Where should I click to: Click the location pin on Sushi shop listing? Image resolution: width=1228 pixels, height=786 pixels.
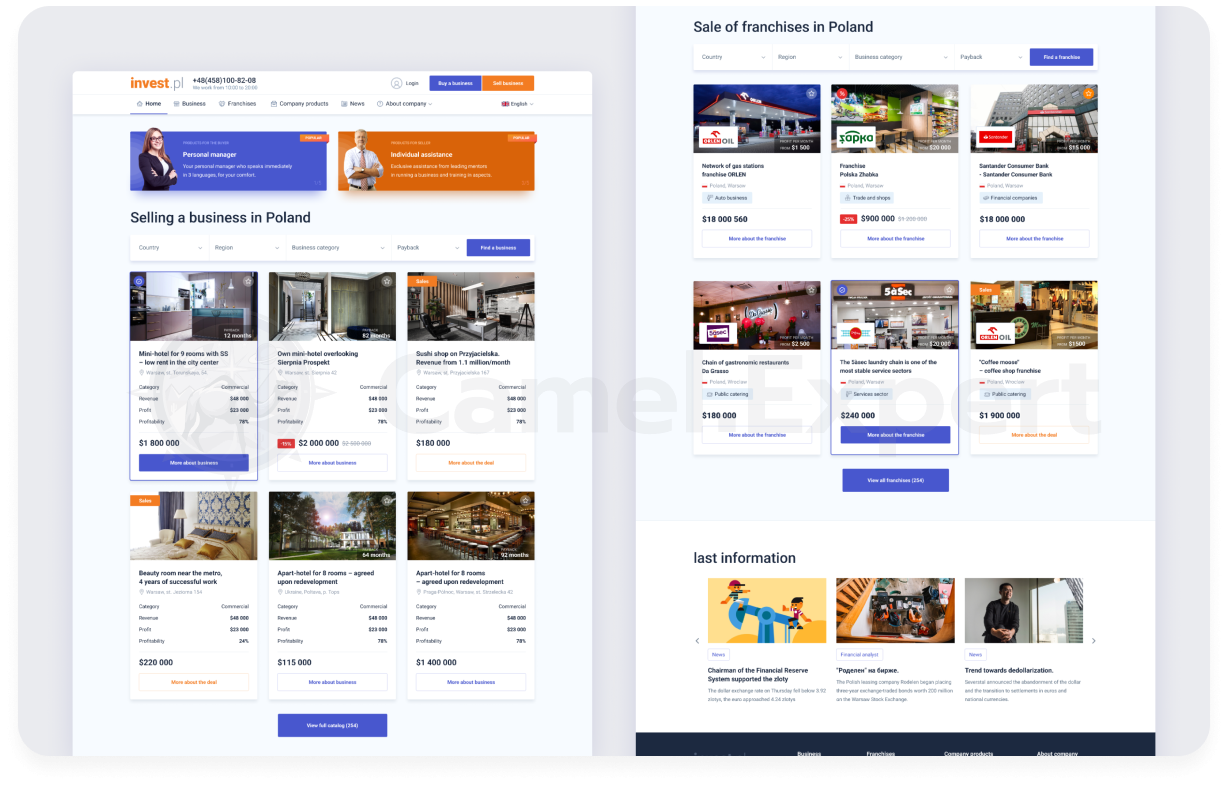point(420,372)
